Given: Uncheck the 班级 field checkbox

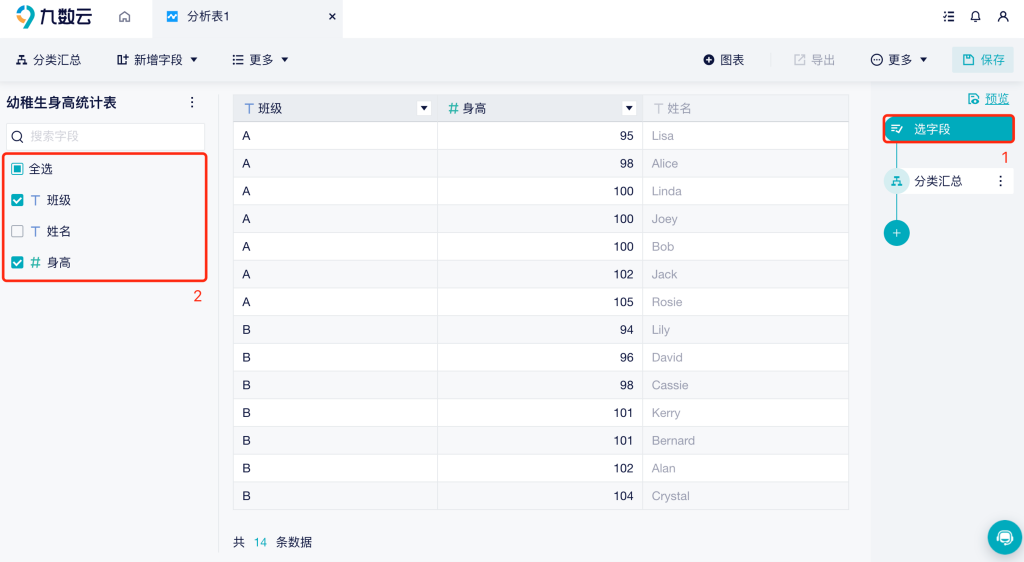Looking at the screenshot, I should coord(17,200).
